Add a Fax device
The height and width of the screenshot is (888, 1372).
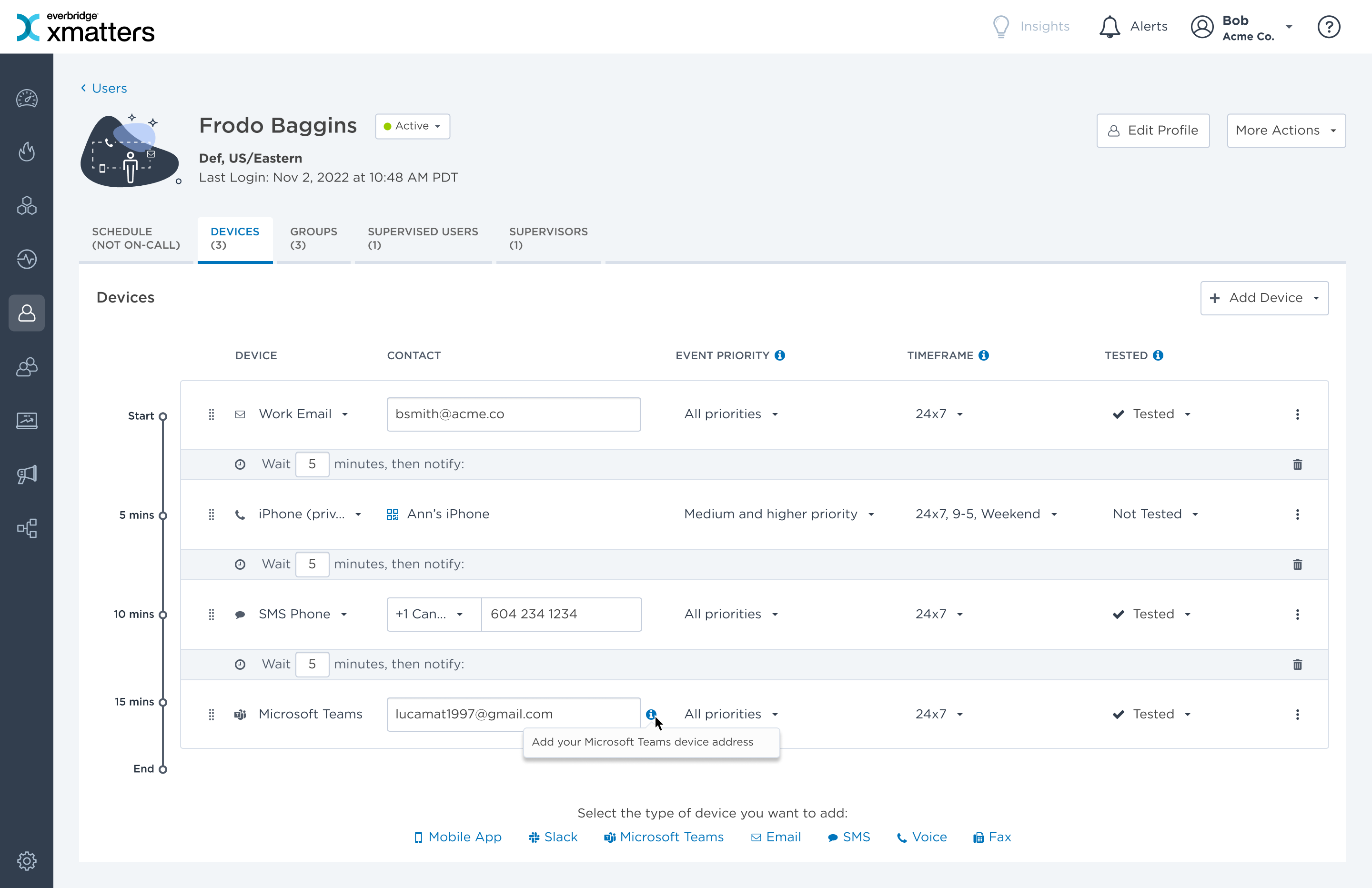click(992, 837)
